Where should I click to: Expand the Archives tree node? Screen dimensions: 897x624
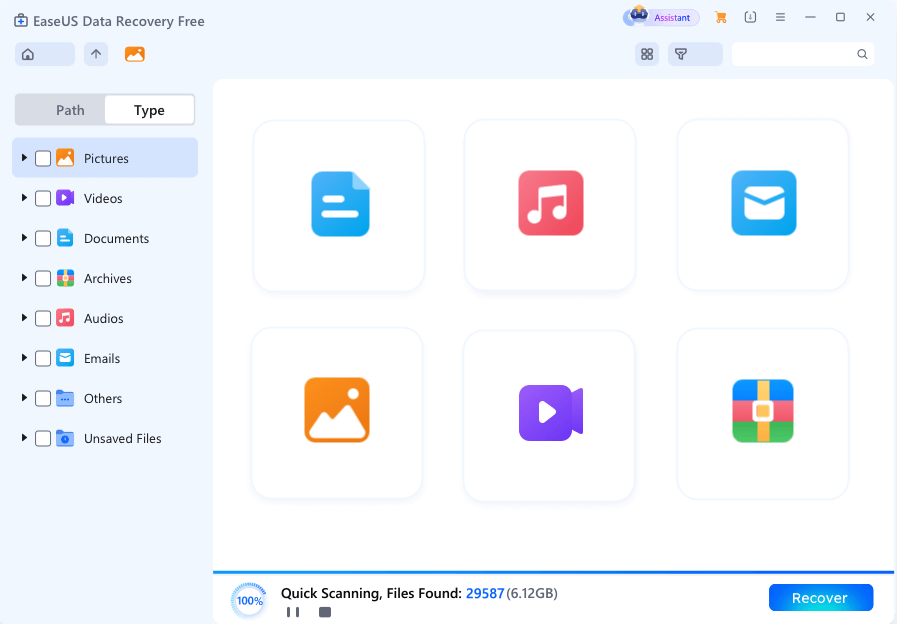tap(24, 277)
